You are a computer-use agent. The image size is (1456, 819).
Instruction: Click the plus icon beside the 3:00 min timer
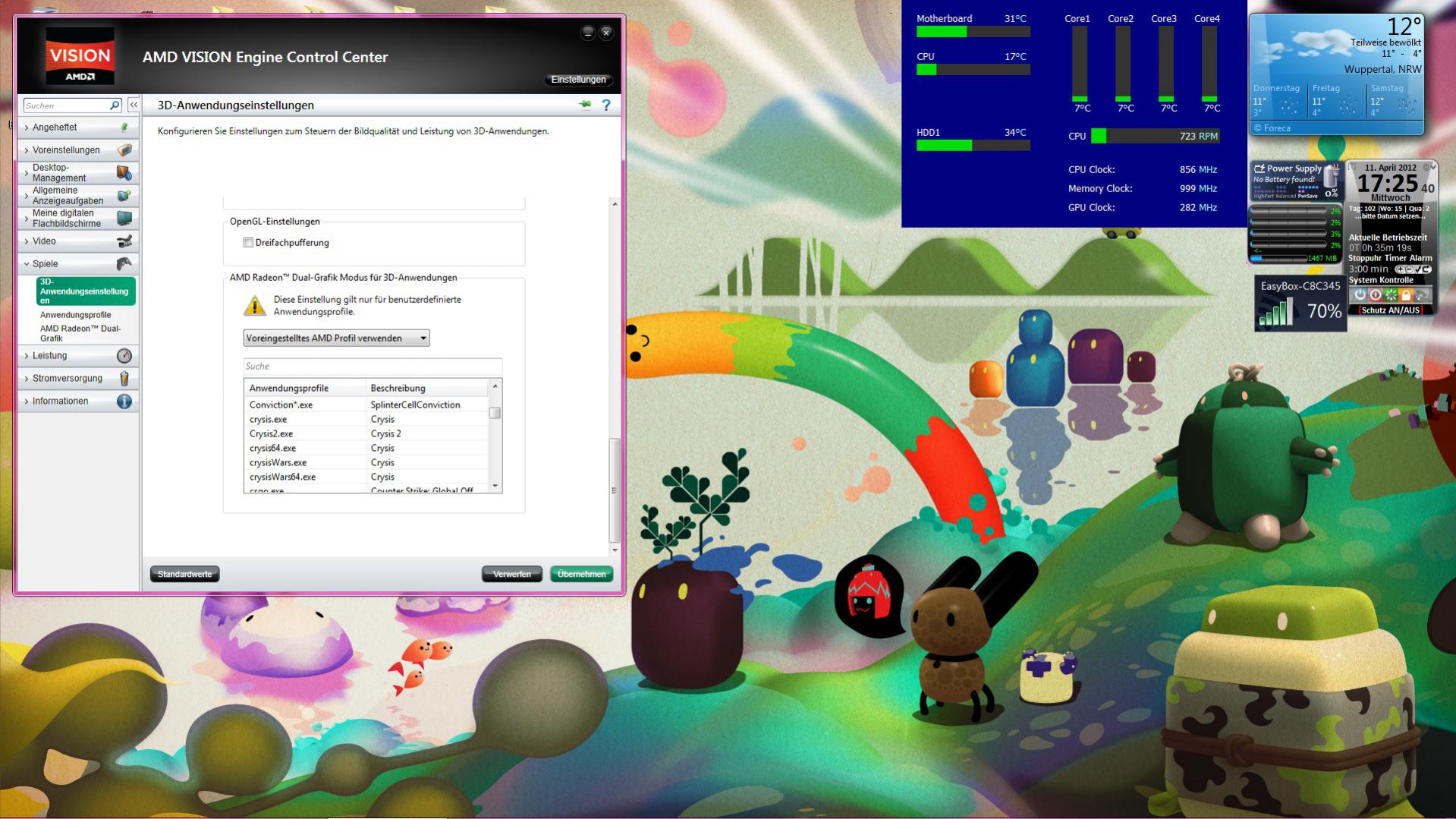click(x=1401, y=269)
